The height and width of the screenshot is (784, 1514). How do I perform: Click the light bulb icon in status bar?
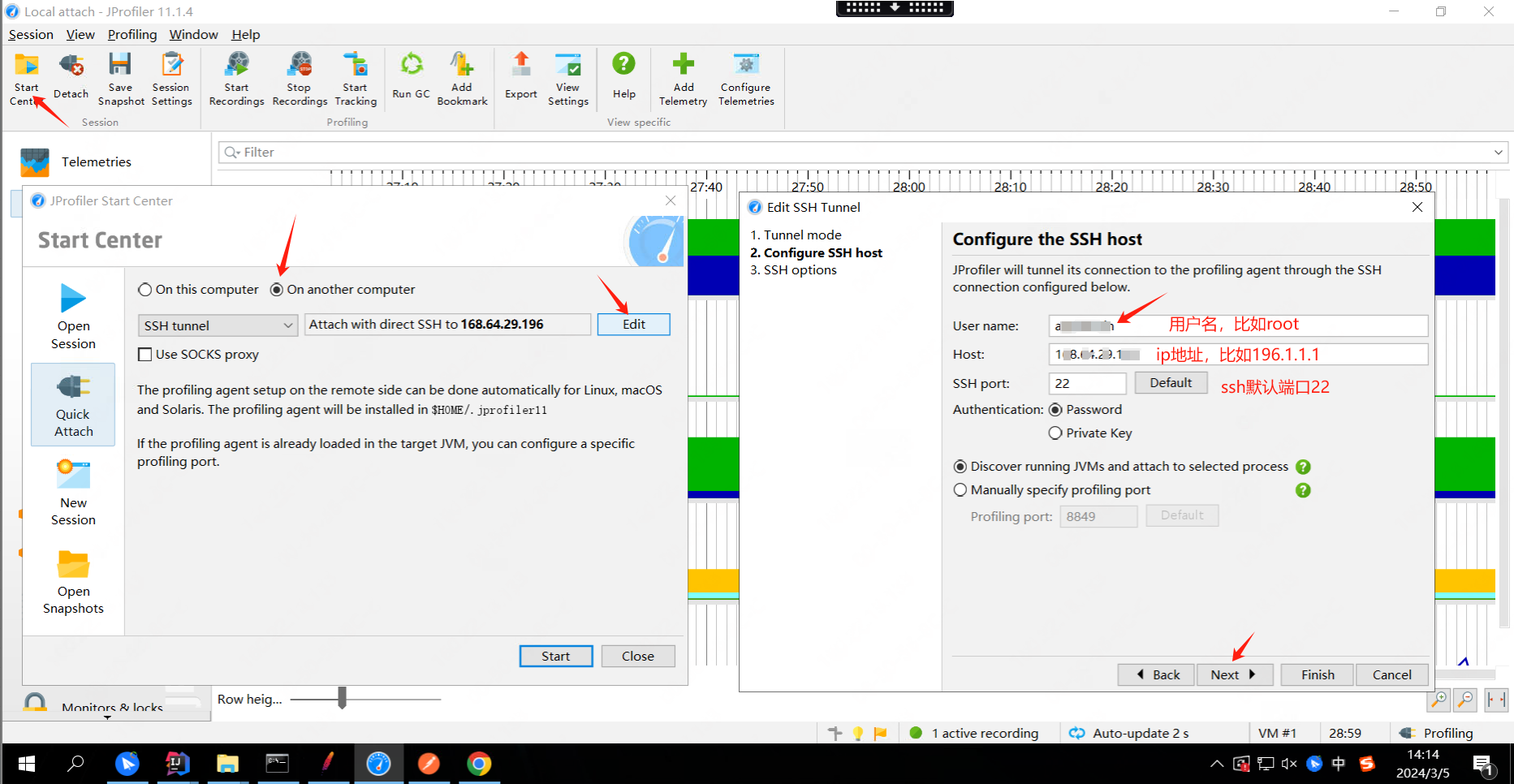point(858,733)
